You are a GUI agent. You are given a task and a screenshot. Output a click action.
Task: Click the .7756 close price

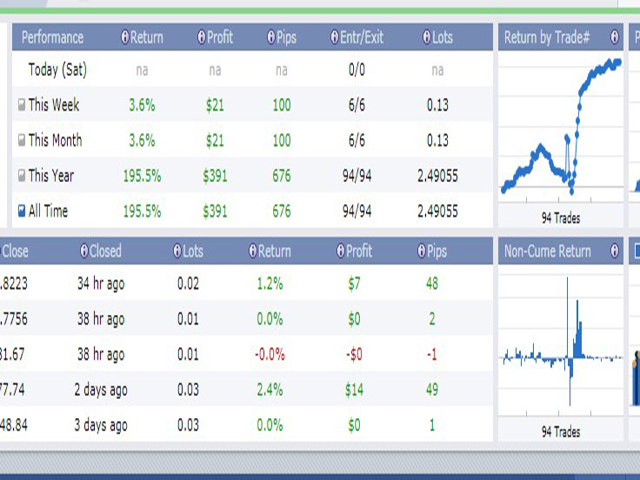click(14, 319)
